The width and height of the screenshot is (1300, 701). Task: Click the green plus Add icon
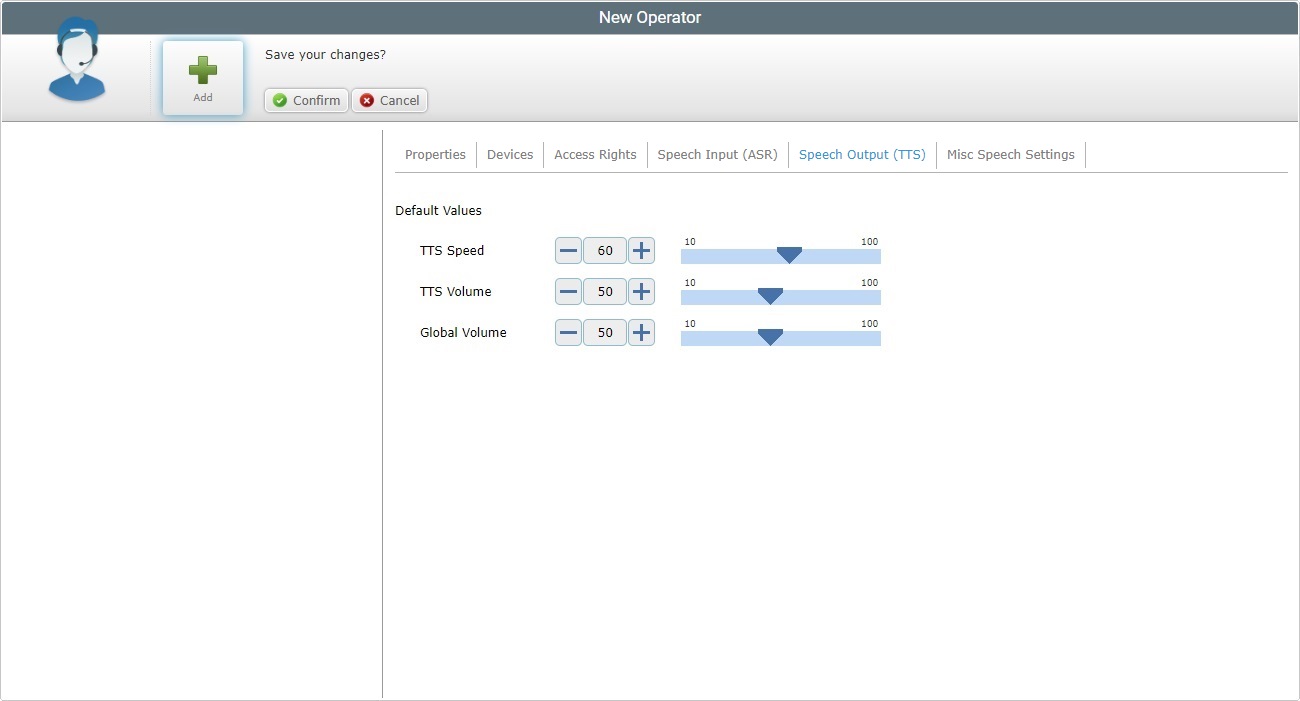[x=203, y=71]
